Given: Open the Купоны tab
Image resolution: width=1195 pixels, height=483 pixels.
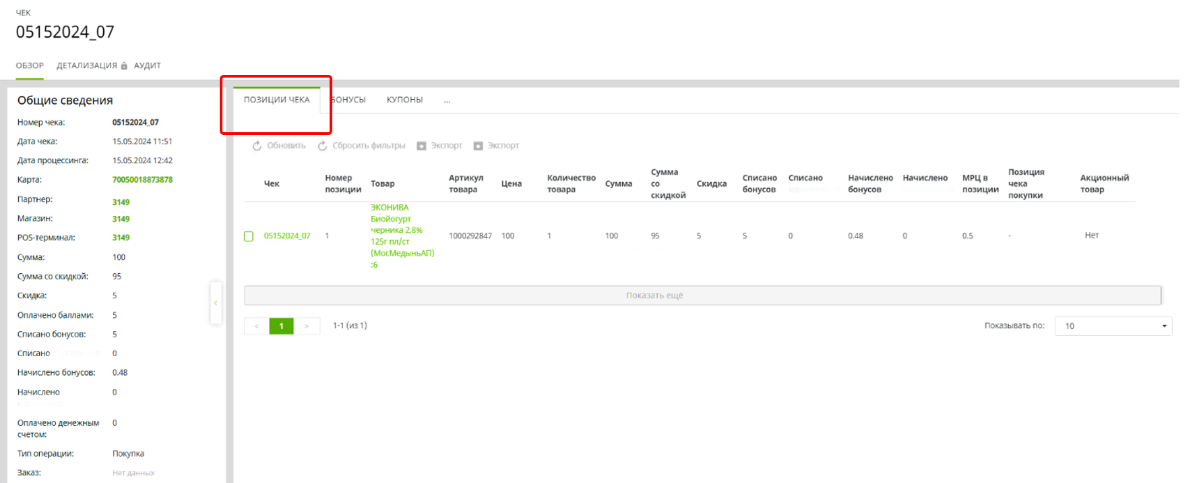Looking at the screenshot, I should [404, 100].
